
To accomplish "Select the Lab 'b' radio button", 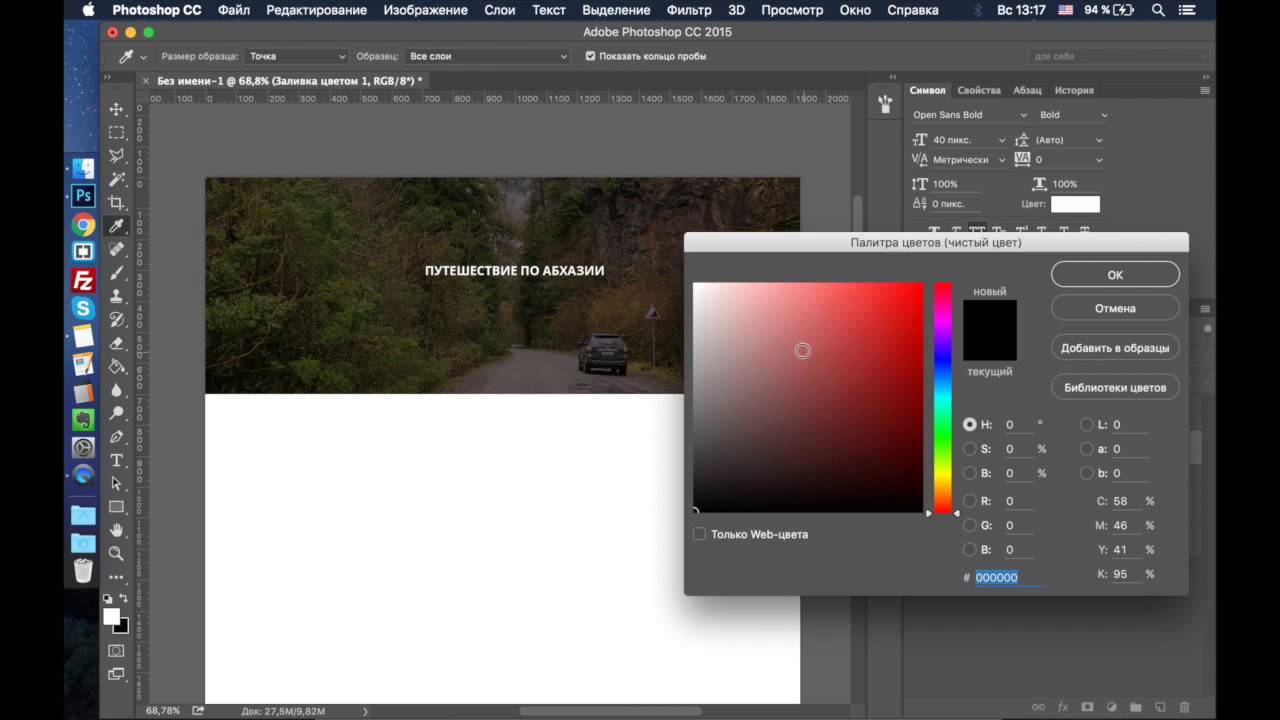I will [x=1087, y=473].
